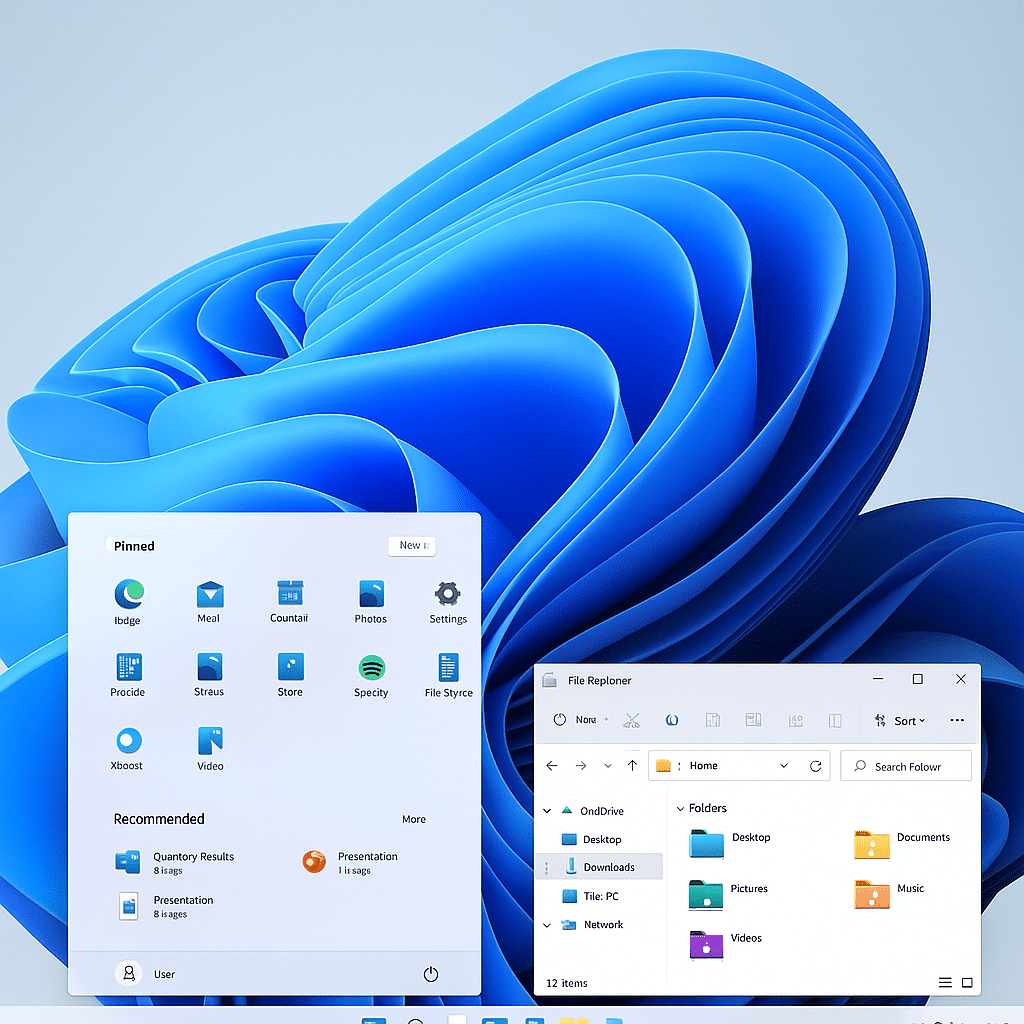The height and width of the screenshot is (1024, 1024).
Task: Click the More link under Recommended
Action: coord(413,818)
